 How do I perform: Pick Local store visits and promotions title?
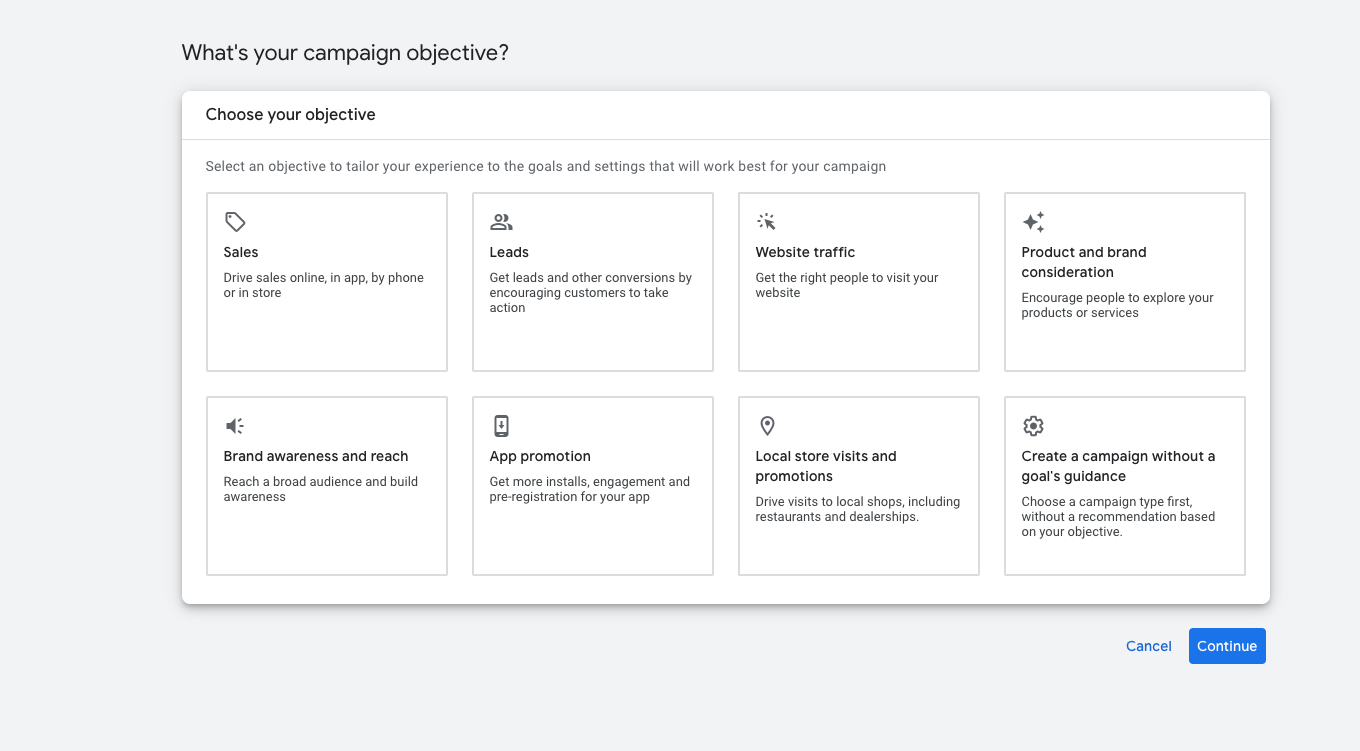(825, 466)
